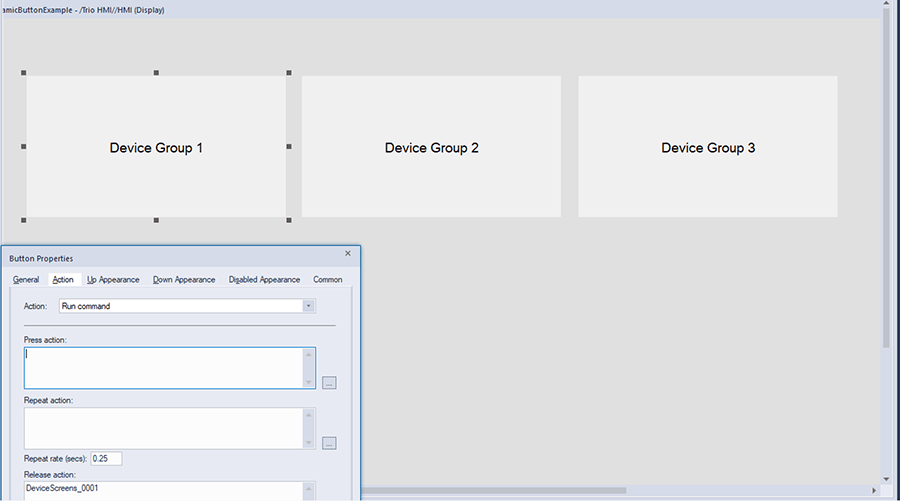Viewport: 900px width, 501px height.
Task: Click the display horizontal scrollbar thumb
Action: [x=494, y=491]
